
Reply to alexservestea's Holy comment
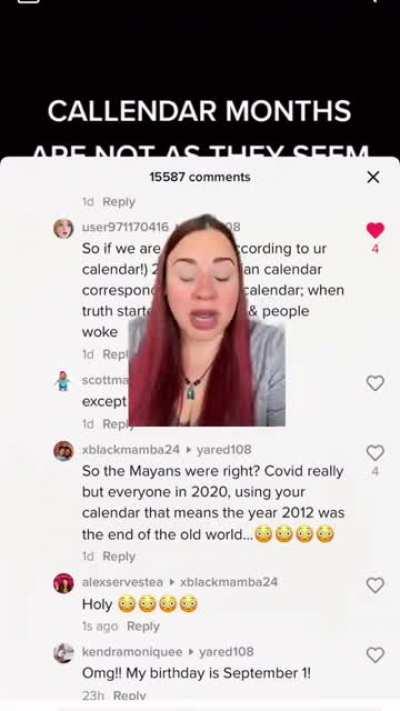[x=143, y=626]
